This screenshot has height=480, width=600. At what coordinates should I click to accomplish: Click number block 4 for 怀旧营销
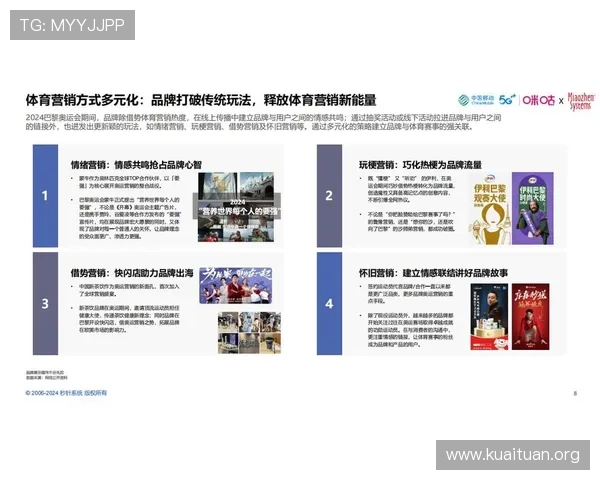329,304
